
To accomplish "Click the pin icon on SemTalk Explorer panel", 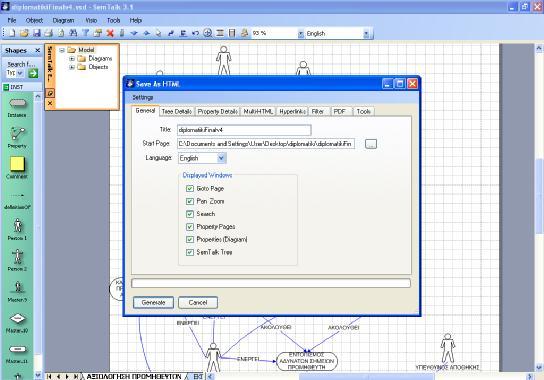I will (x=50, y=93).
